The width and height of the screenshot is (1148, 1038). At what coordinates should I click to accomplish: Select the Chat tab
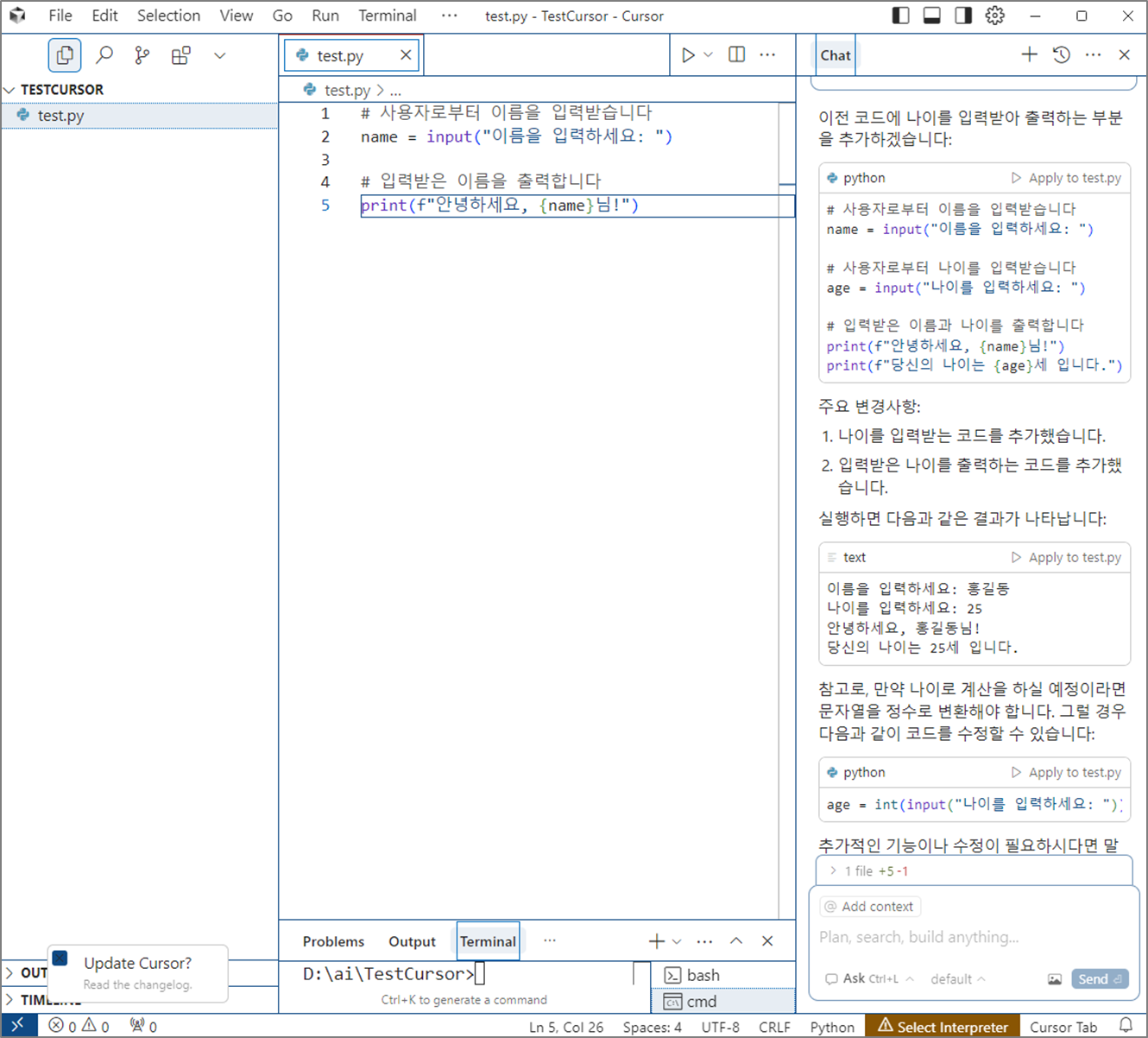point(836,55)
